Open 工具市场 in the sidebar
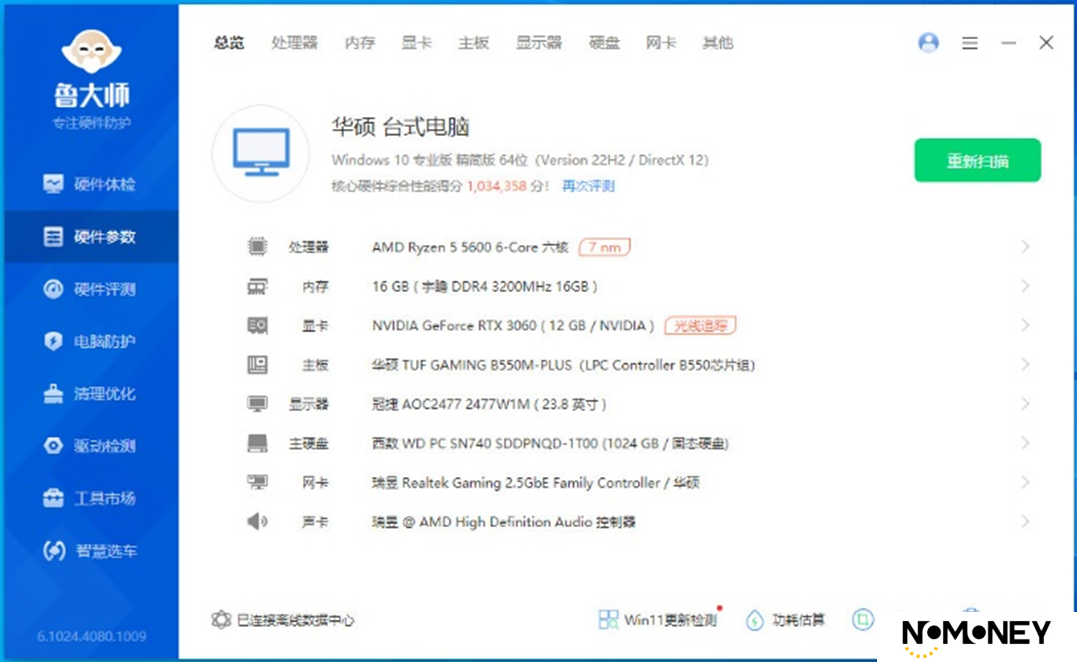This screenshot has width=1077, height=662. (89, 498)
